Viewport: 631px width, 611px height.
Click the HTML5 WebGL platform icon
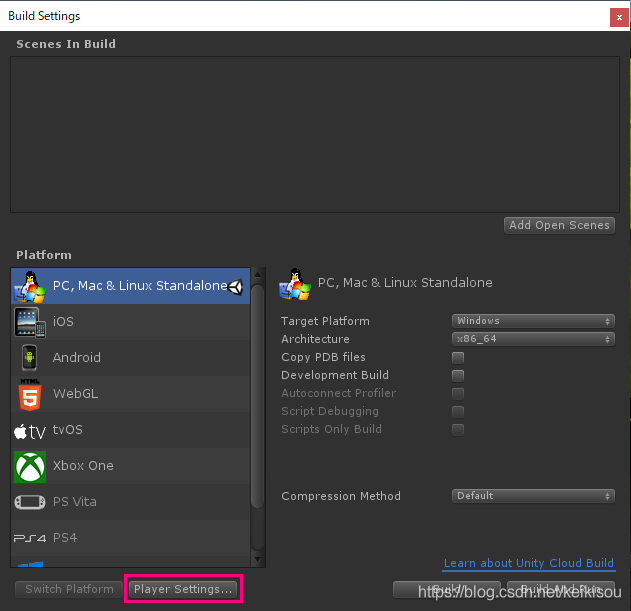click(x=30, y=394)
